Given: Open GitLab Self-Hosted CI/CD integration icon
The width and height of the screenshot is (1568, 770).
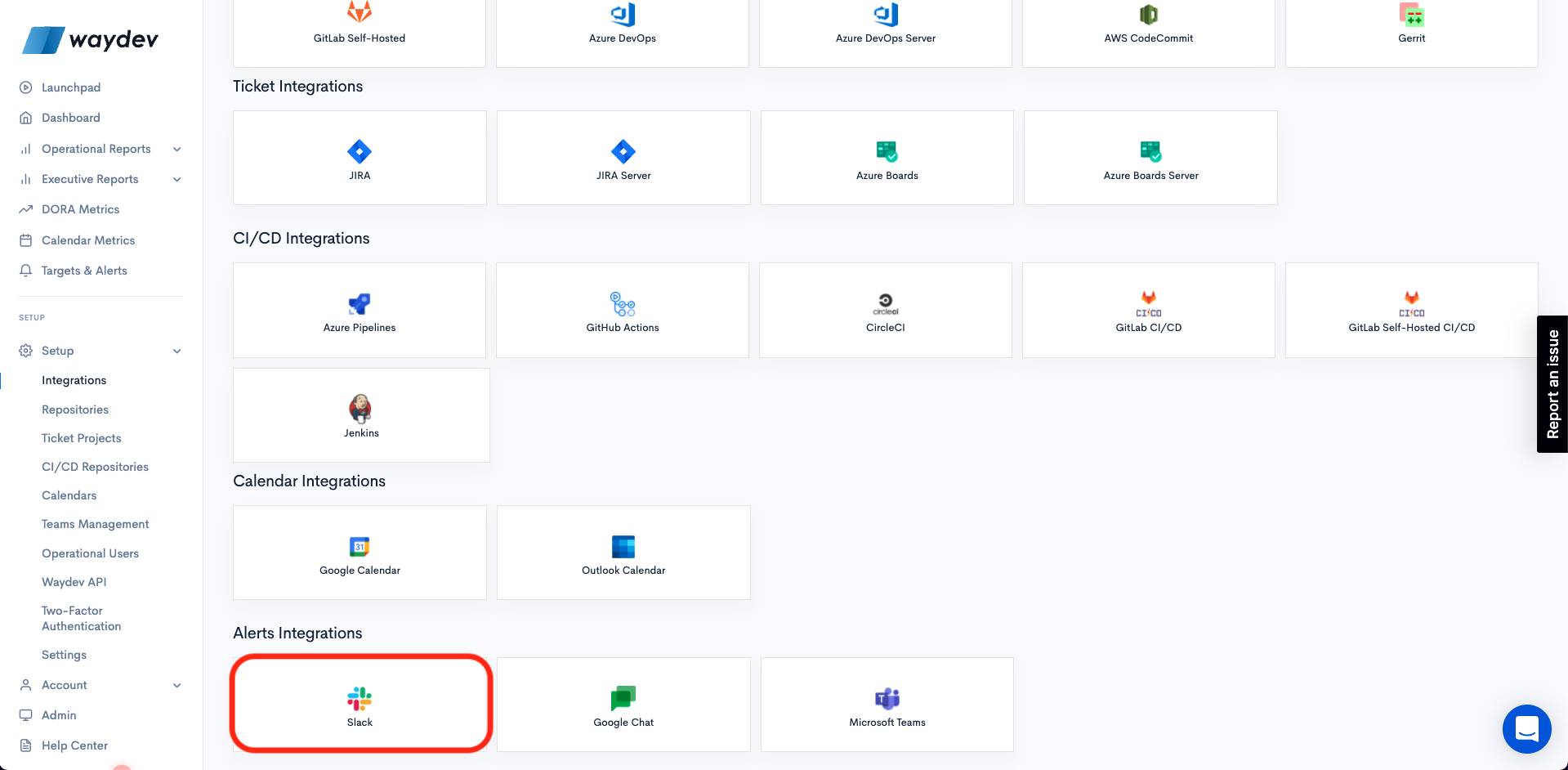Looking at the screenshot, I should pyautogui.click(x=1412, y=303).
